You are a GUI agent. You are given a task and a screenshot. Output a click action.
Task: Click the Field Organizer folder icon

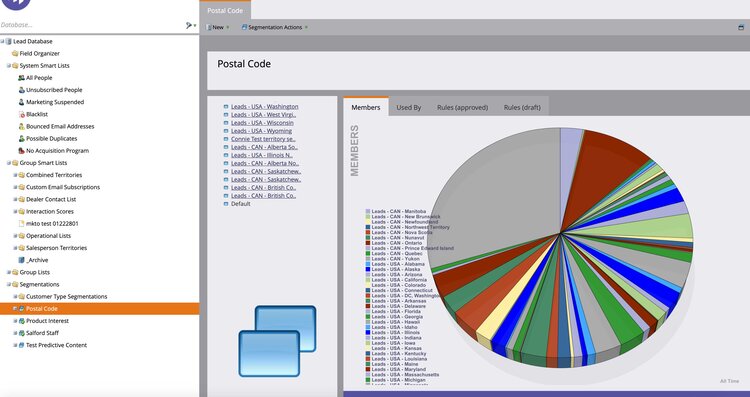click(x=15, y=54)
